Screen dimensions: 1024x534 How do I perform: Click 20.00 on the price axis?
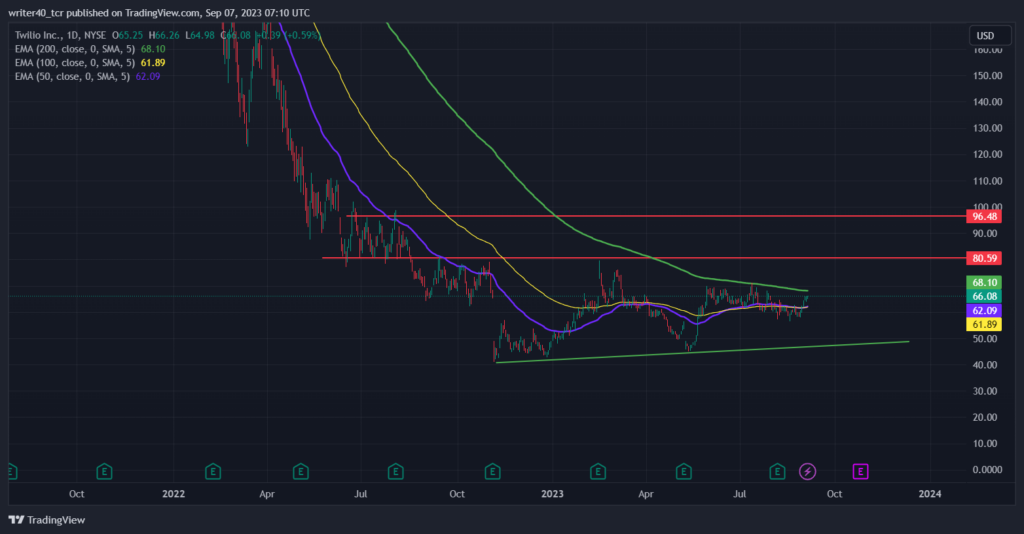(x=985, y=417)
